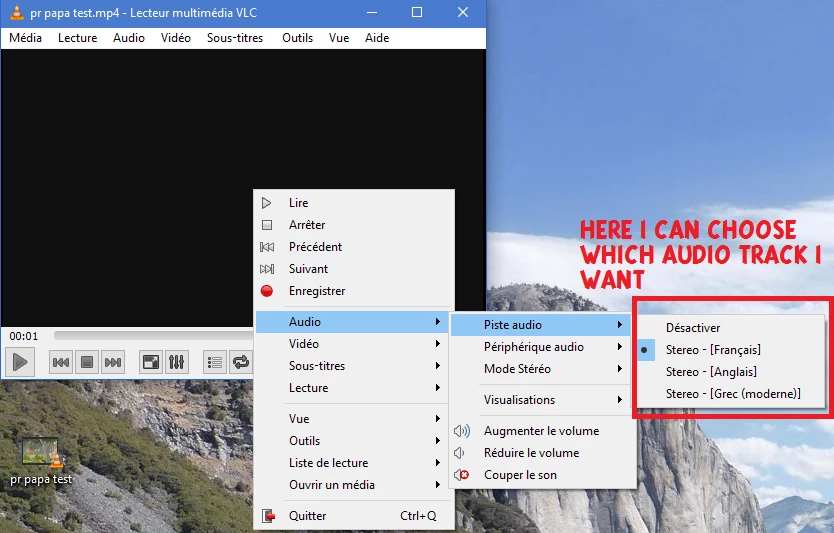Click Augmenter le volume

543,431
